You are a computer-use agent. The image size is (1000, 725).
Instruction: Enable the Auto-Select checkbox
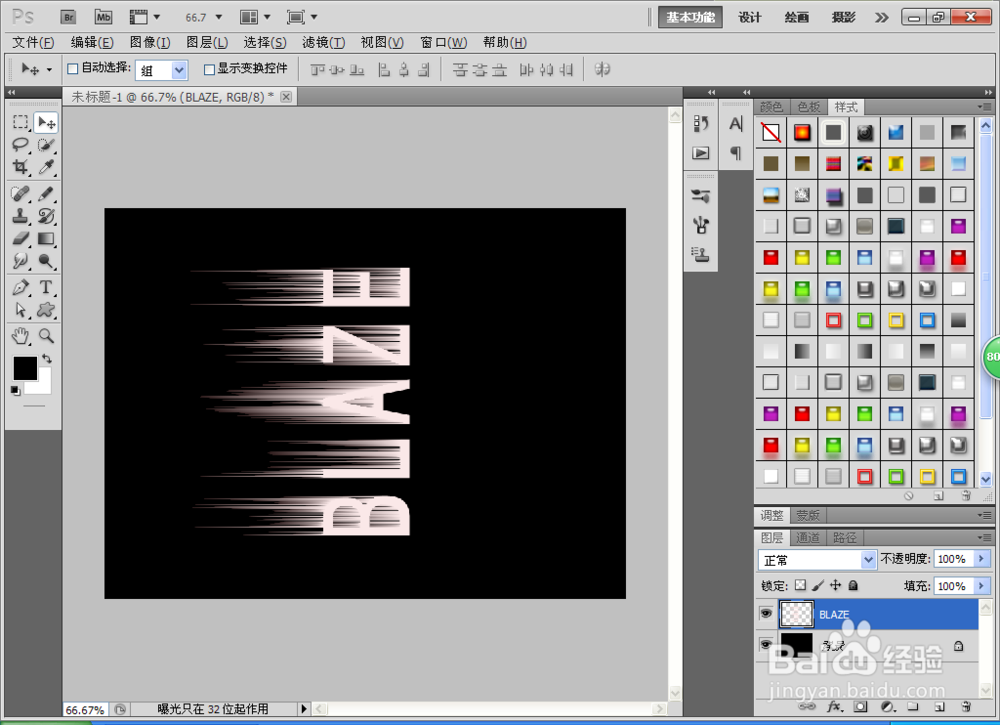[x=73, y=68]
